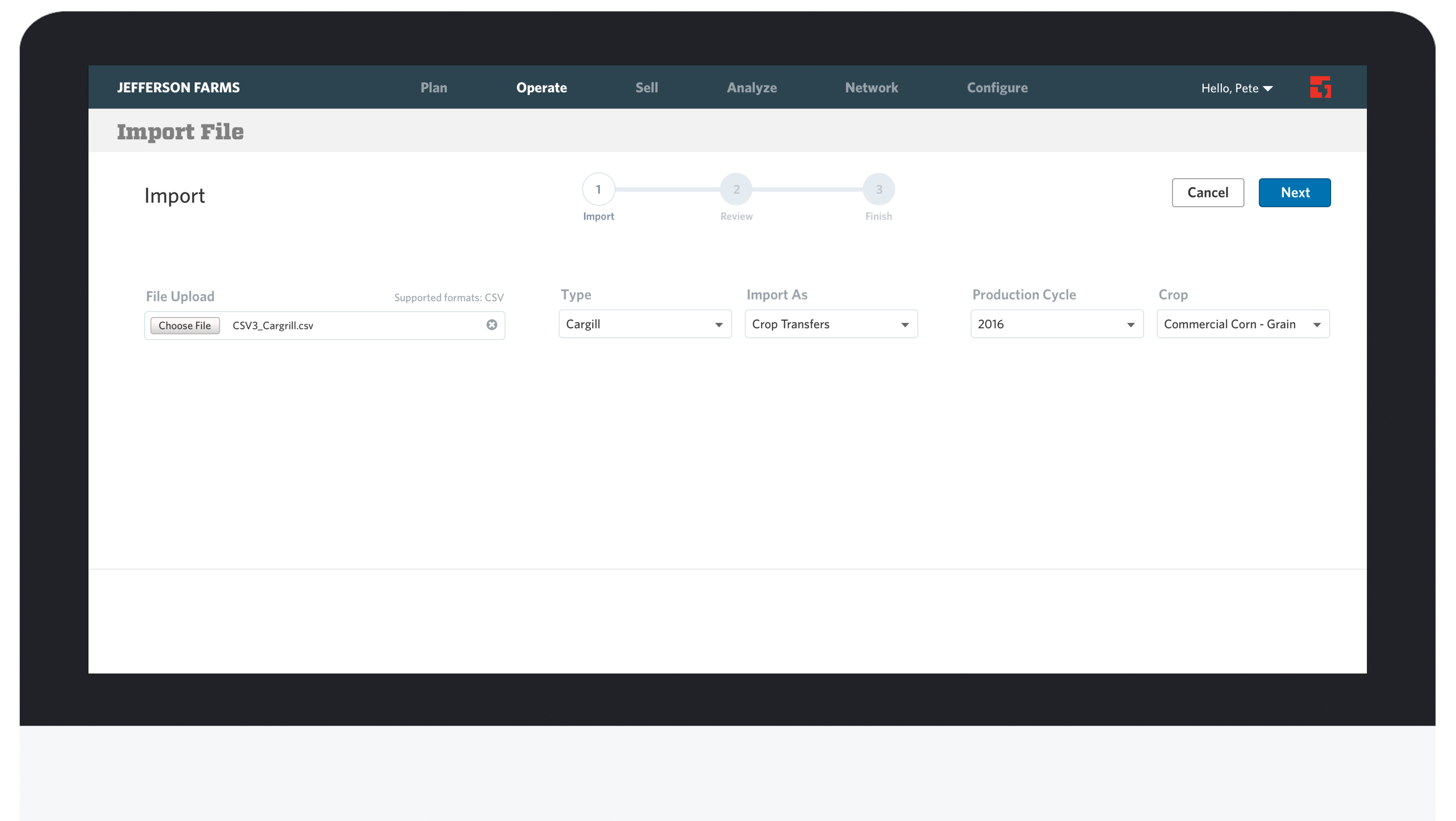The width and height of the screenshot is (1456, 821).
Task: Select the Operate menu item
Action: coord(542,88)
